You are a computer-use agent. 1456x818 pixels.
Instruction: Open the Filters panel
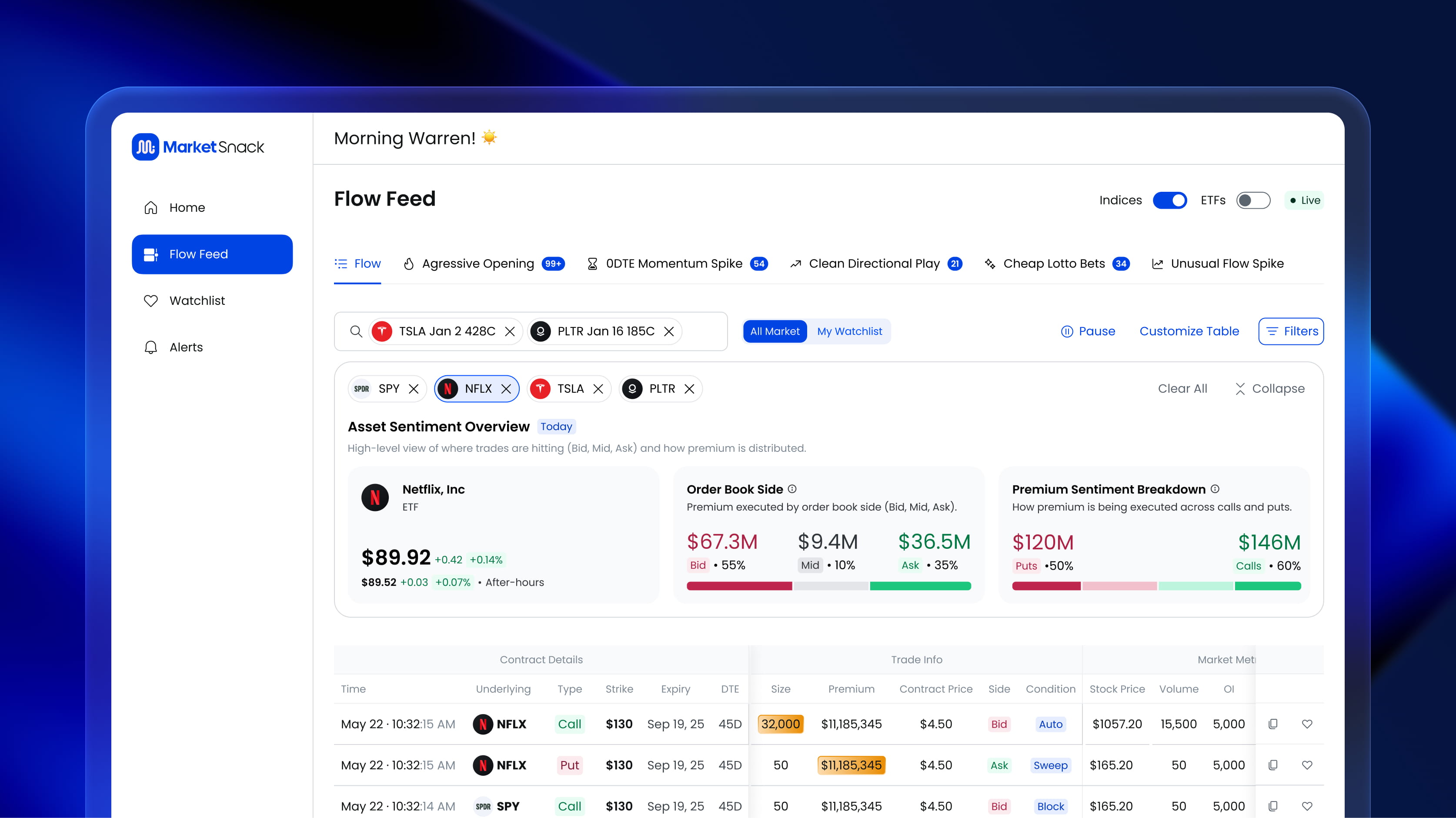1291,331
